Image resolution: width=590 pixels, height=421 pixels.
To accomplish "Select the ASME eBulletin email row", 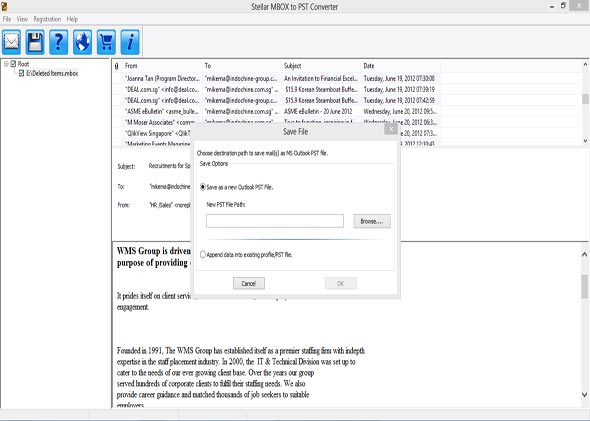I will click(x=276, y=111).
